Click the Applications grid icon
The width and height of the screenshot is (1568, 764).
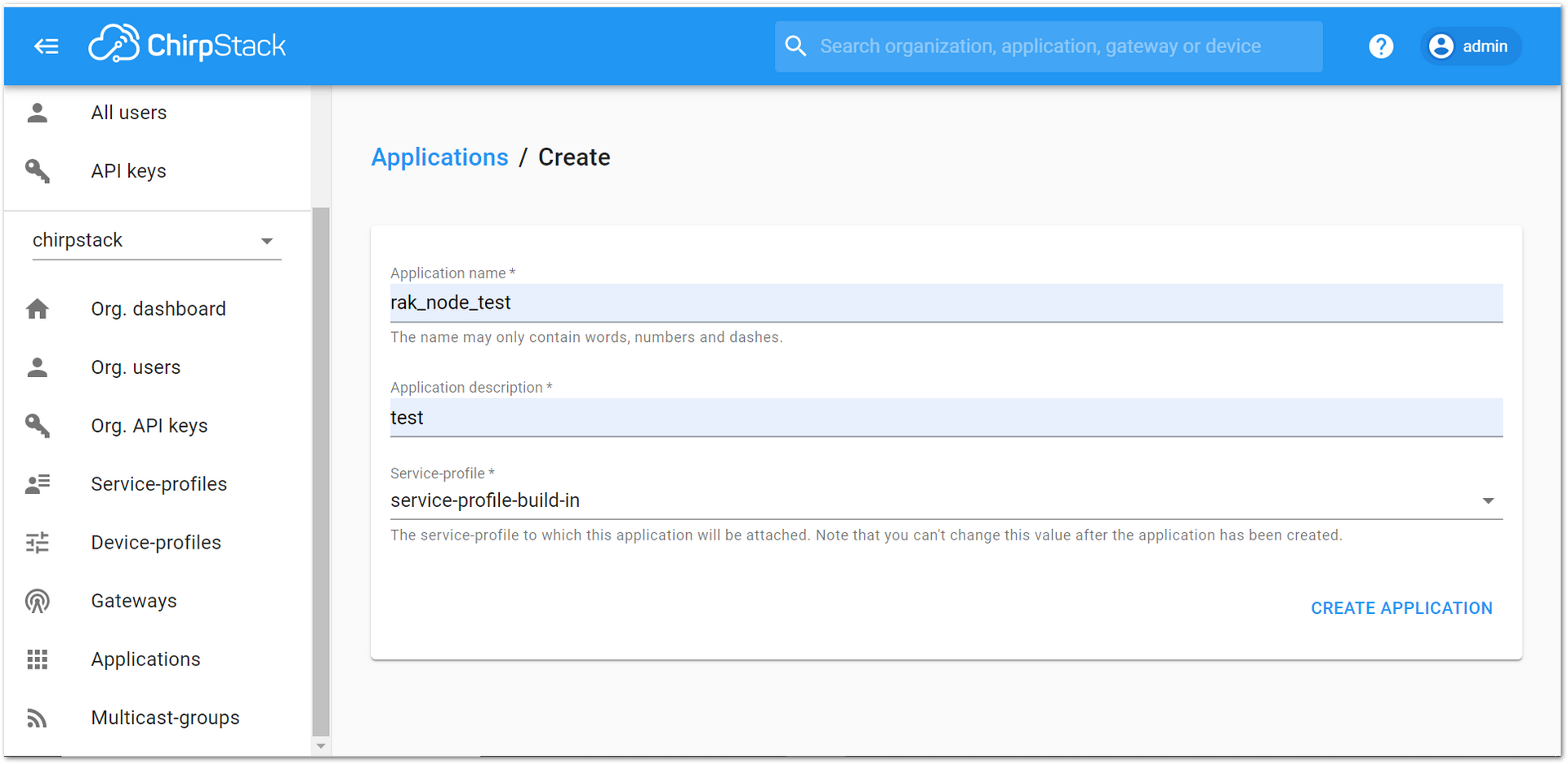(x=38, y=660)
